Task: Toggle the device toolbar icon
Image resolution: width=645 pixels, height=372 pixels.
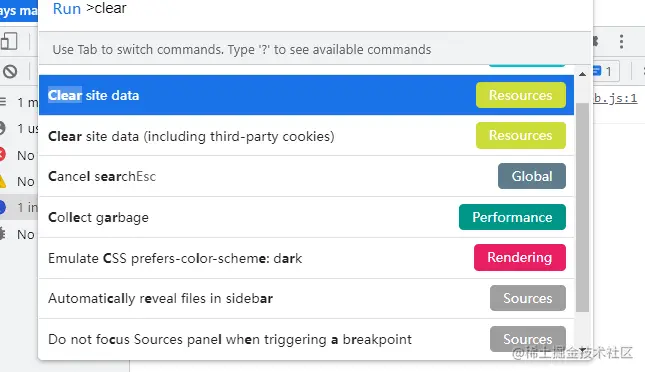Action: 9,42
